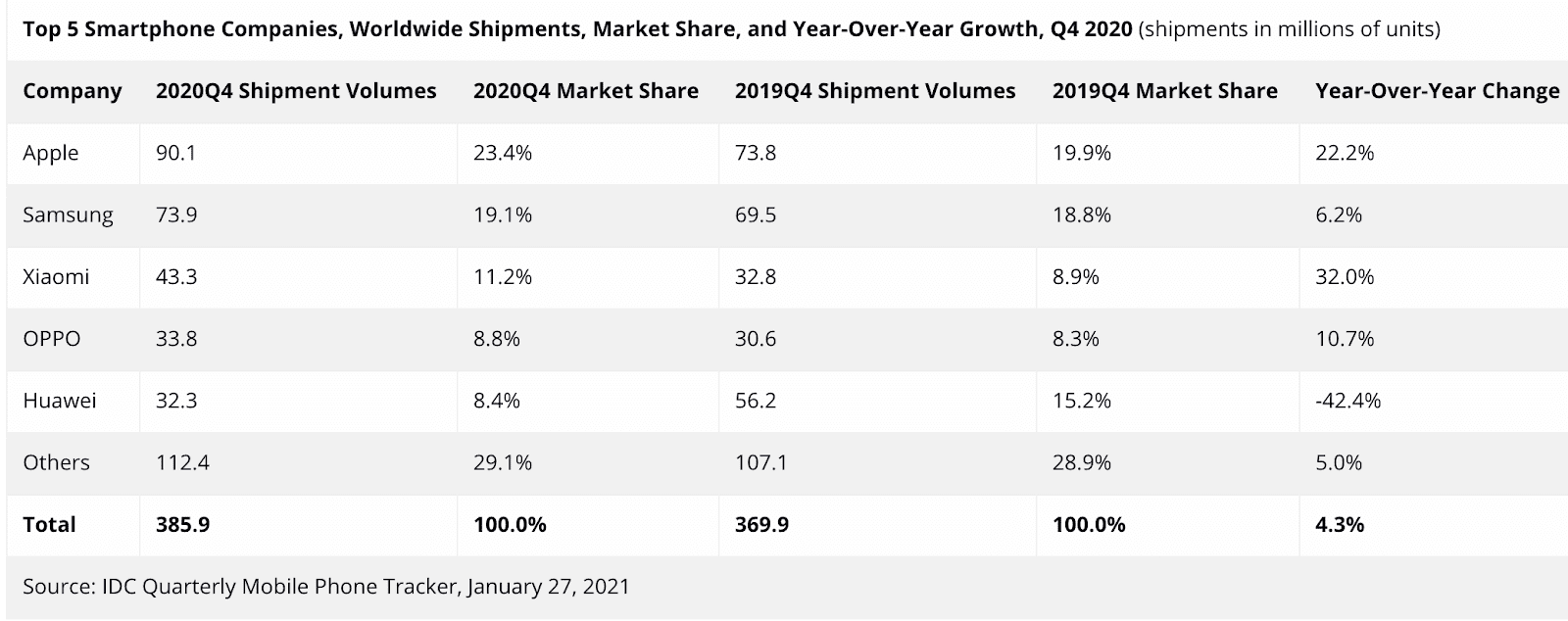The height and width of the screenshot is (621, 1568).
Task: Click the Total row label
Action: (x=49, y=524)
